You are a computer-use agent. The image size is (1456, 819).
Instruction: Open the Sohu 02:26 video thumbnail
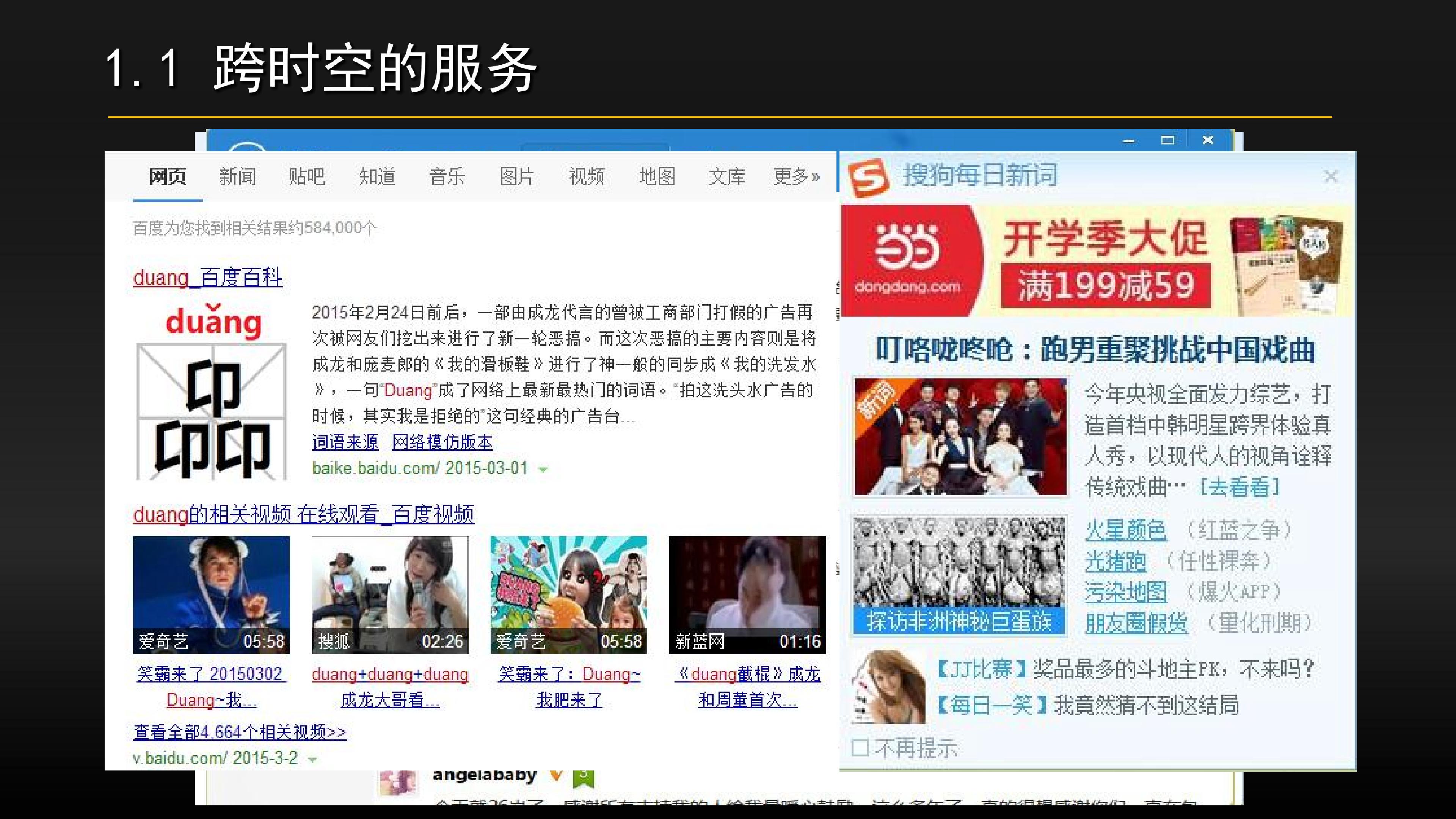click(x=390, y=595)
